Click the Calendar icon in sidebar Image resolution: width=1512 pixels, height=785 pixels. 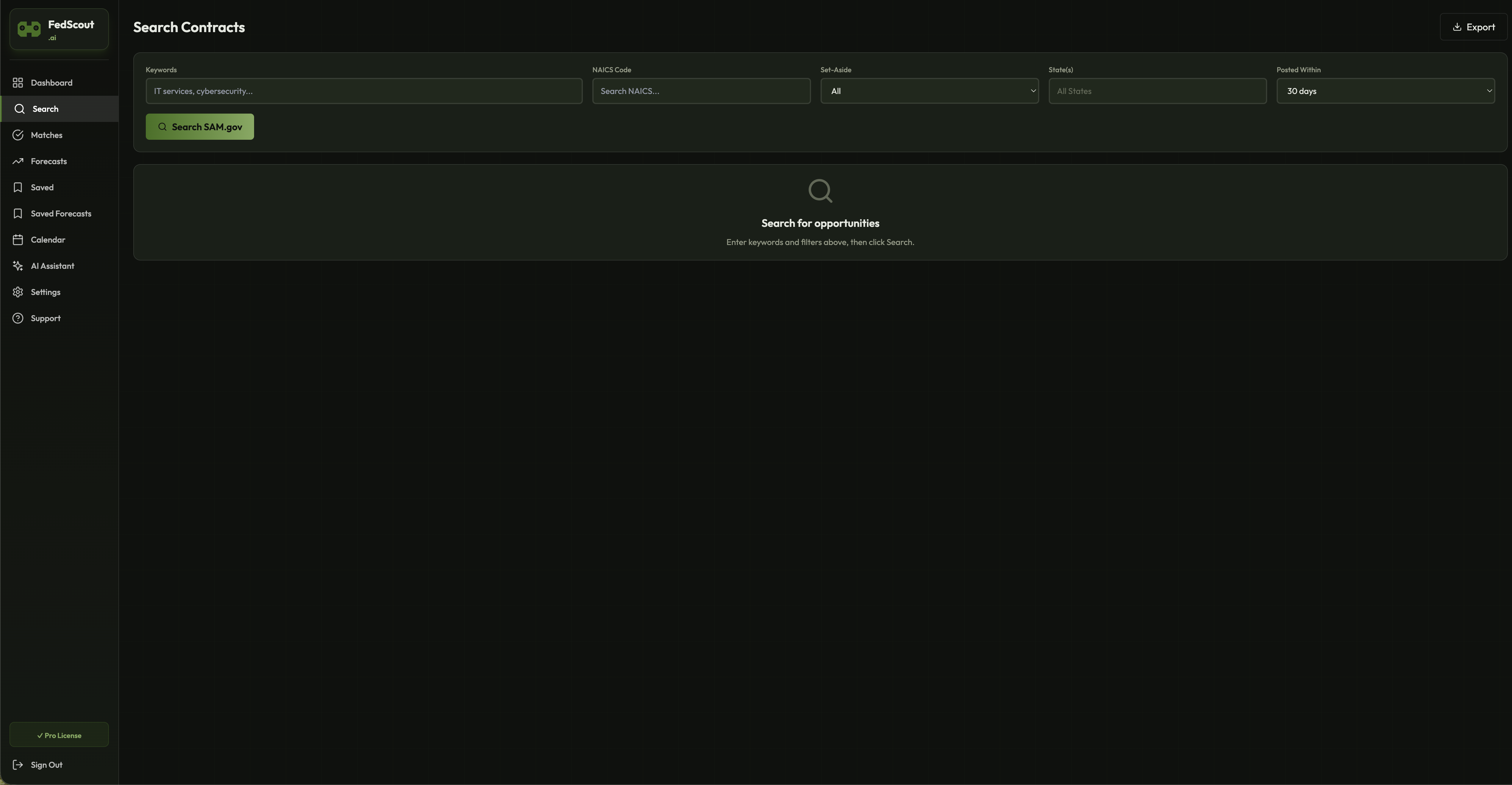point(18,240)
